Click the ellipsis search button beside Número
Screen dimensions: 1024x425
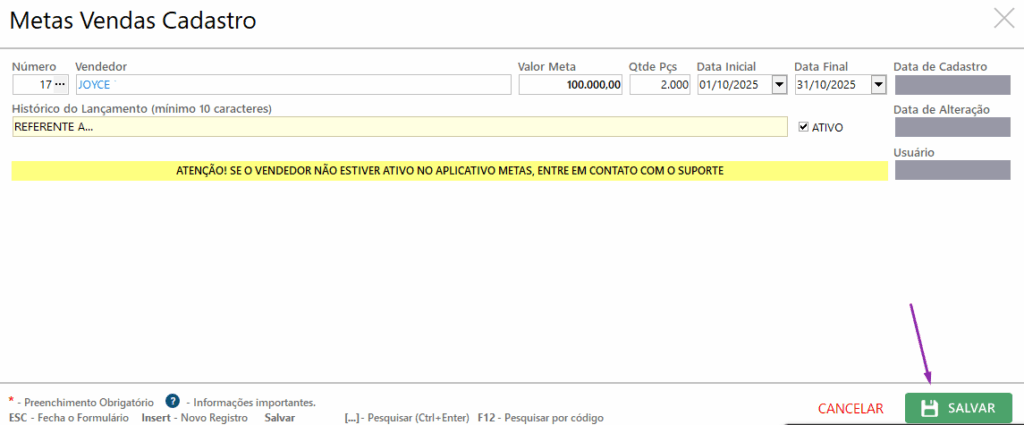coord(60,85)
